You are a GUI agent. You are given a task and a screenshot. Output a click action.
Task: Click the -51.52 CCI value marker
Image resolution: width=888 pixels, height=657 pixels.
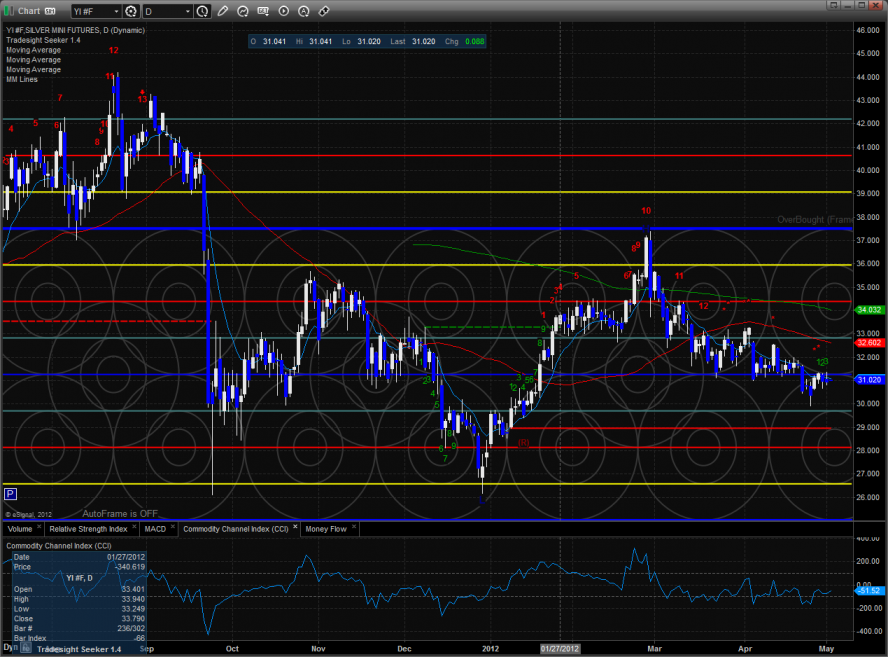[869, 591]
